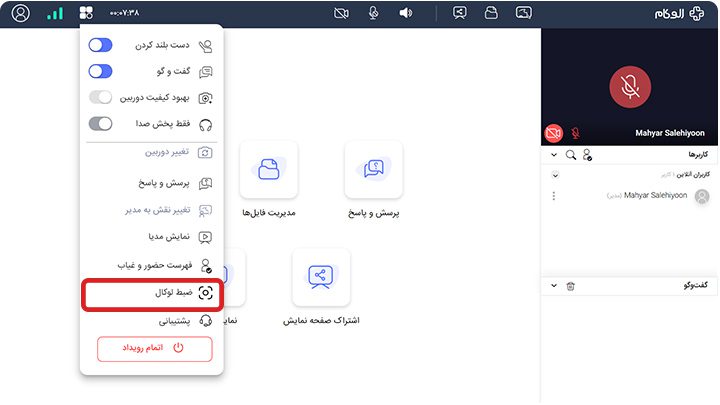Toggle camera quality improvement switch
The image size is (720, 405).
pyautogui.click(x=101, y=97)
